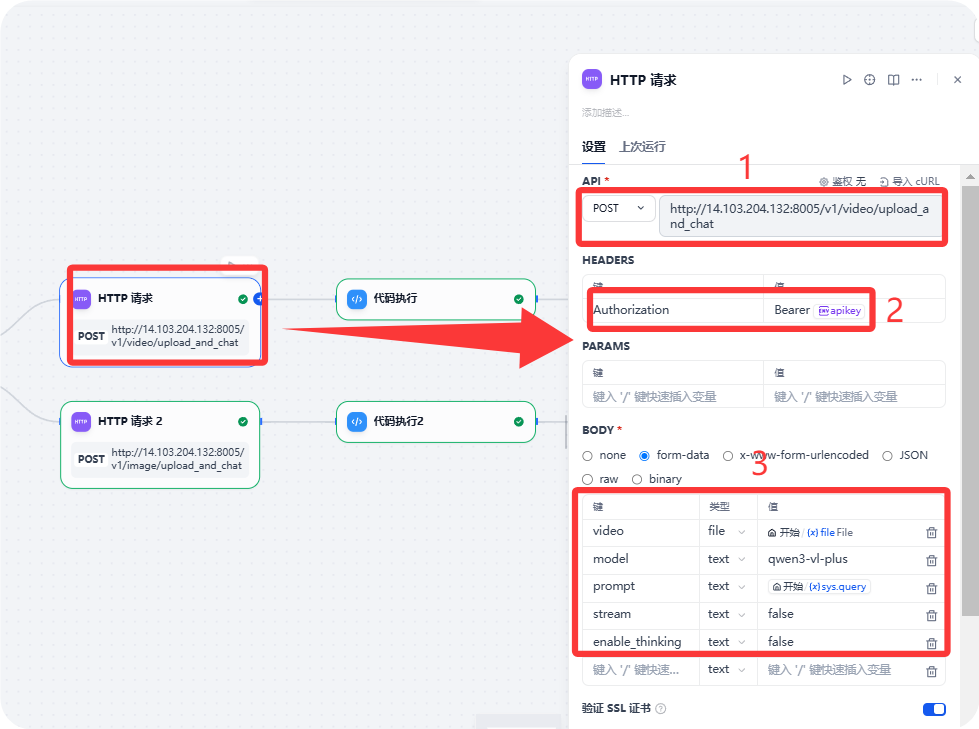The width and height of the screenshot is (979, 729).
Task: Click the sys.query variable tag
Action: (819, 587)
